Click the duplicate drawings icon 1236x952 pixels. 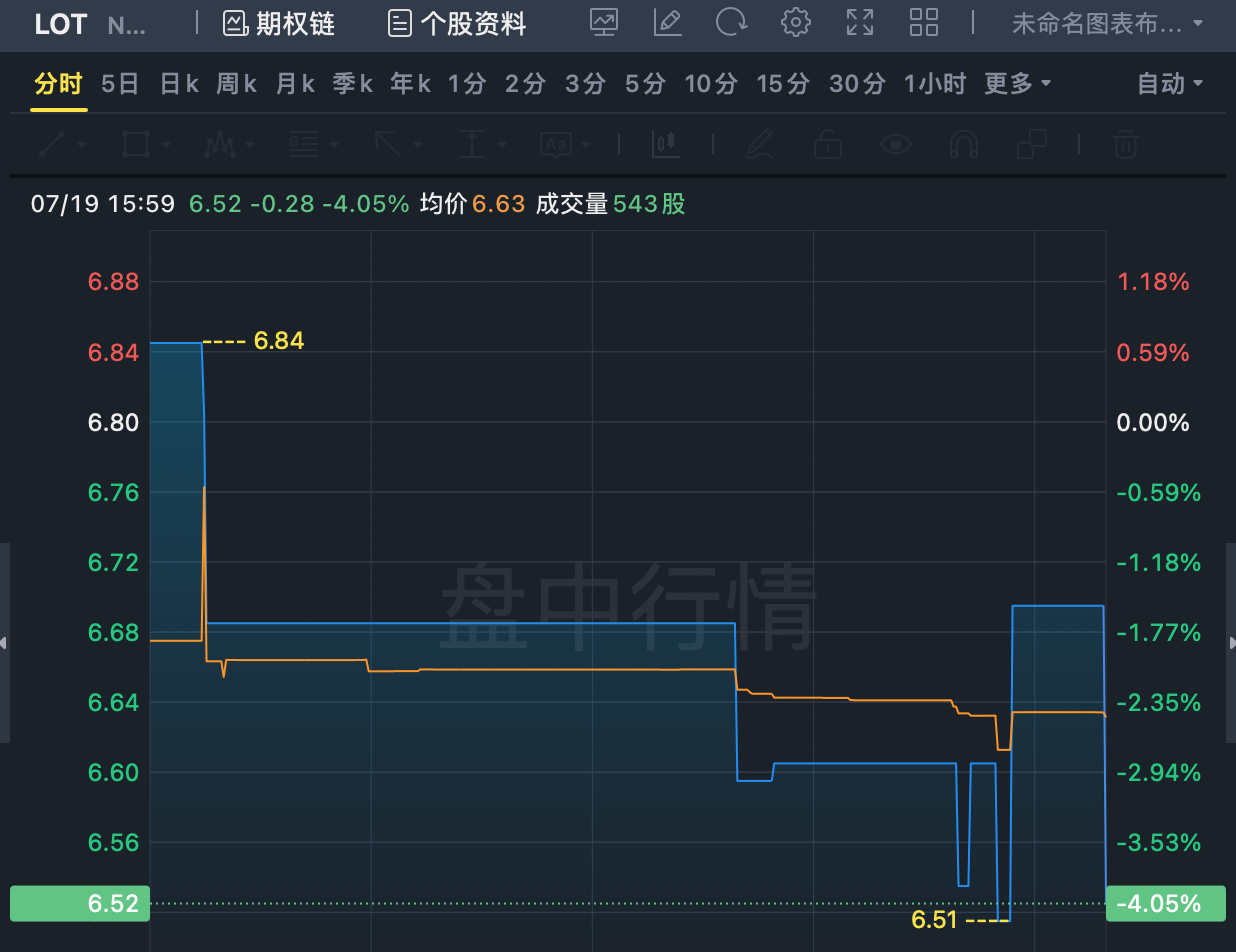coord(1031,145)
